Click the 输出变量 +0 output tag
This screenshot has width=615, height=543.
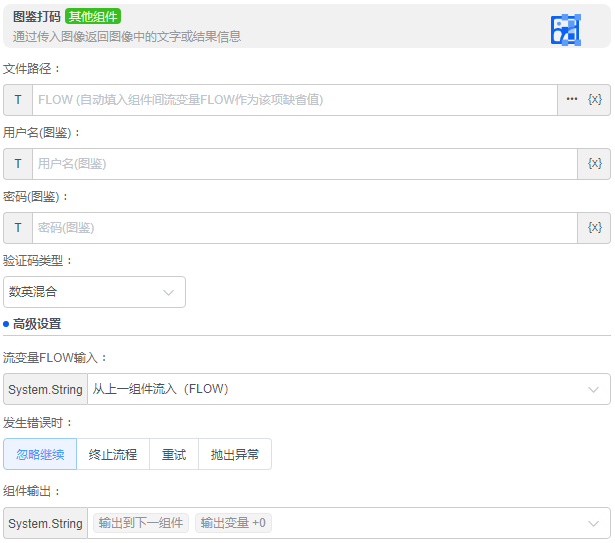coord(233,523)
